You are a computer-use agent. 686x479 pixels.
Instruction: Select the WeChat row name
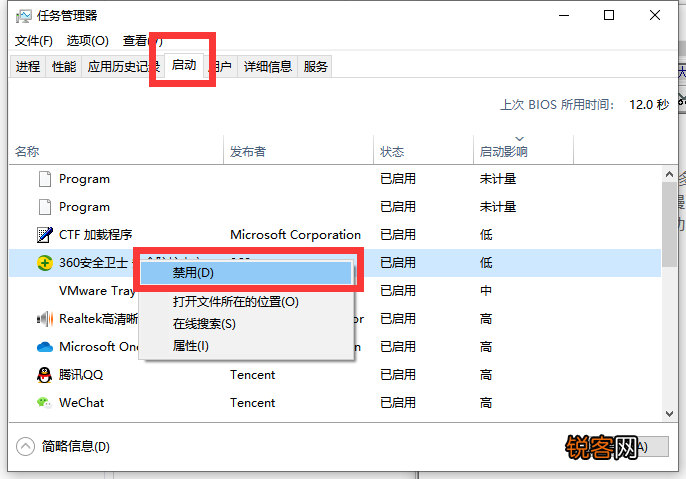[81, 403]
